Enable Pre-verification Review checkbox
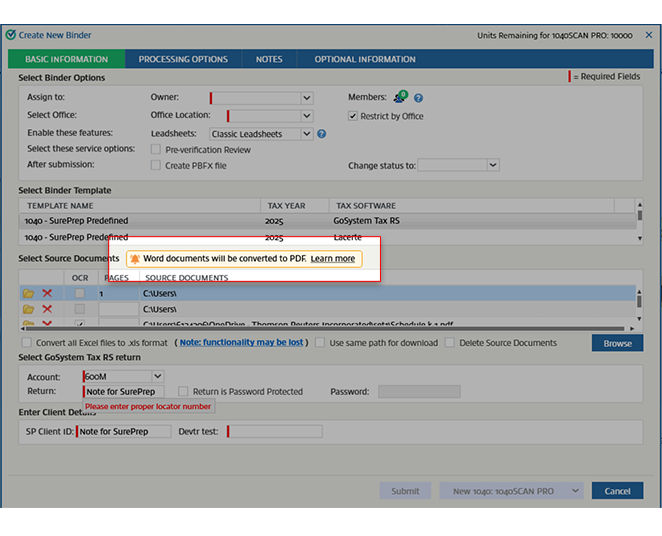662x536 pixels. (156, 149)
